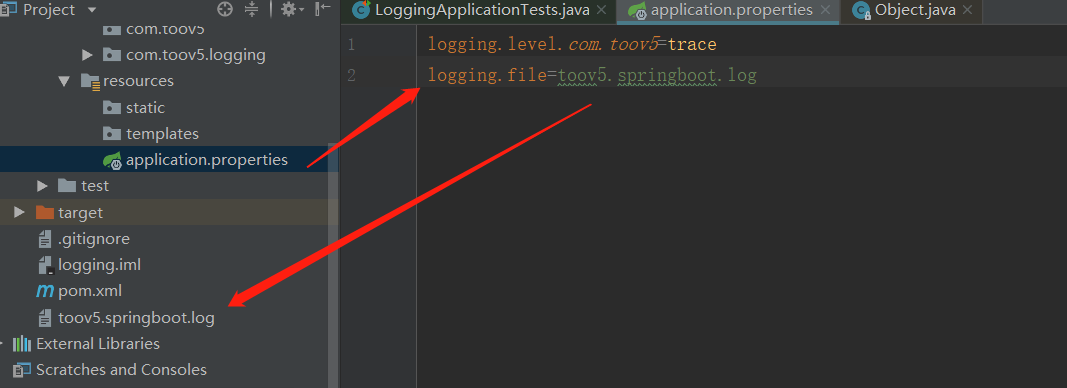This screenshot has height=388, width=1067.
Task: Click the toov5.springboot.log file icon
Action: (45, 318)
